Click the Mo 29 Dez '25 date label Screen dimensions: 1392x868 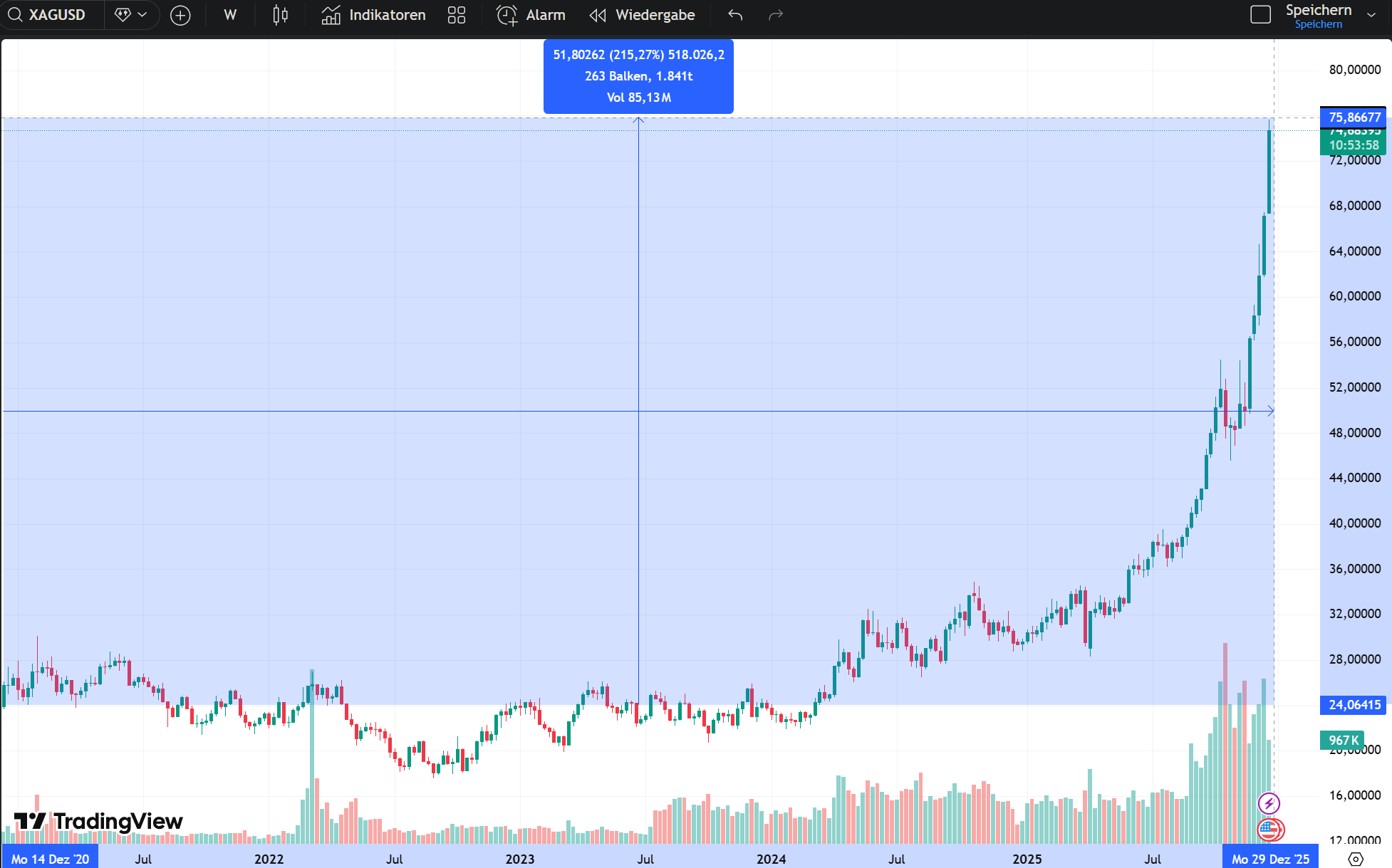[1270, 859]
